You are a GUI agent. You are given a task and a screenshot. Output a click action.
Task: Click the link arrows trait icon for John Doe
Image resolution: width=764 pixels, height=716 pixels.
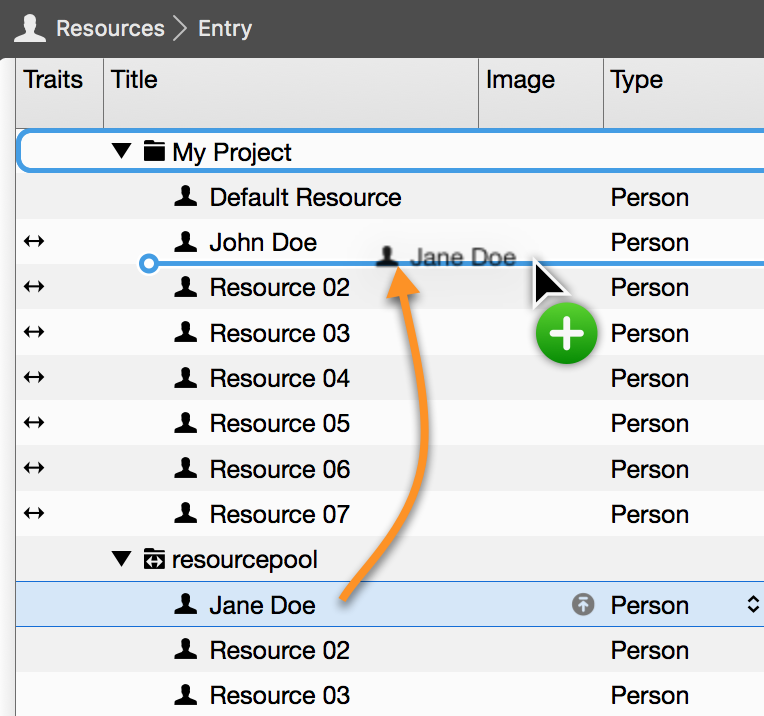[34, 242]
